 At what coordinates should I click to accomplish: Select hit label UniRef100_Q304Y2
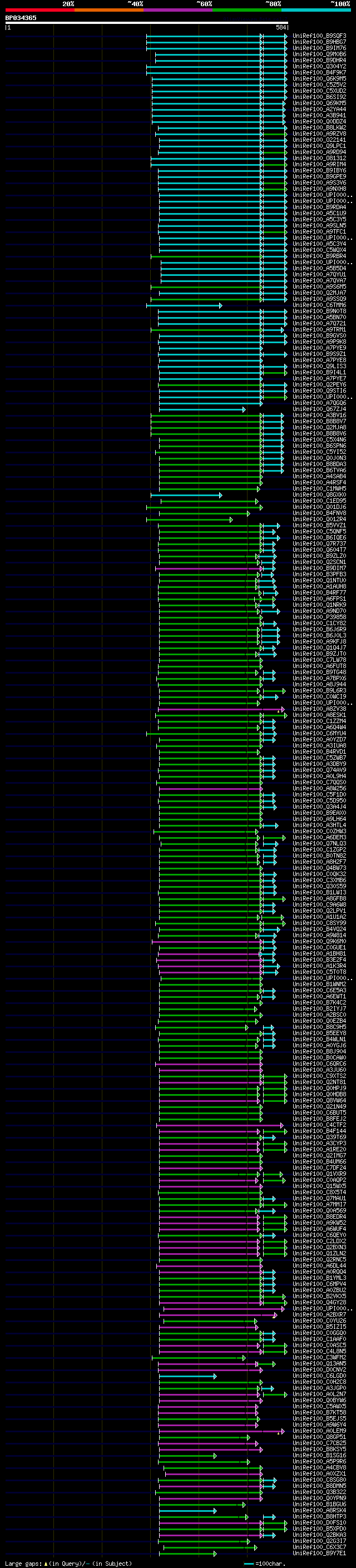pyautogui.click(x=319, y=66)
